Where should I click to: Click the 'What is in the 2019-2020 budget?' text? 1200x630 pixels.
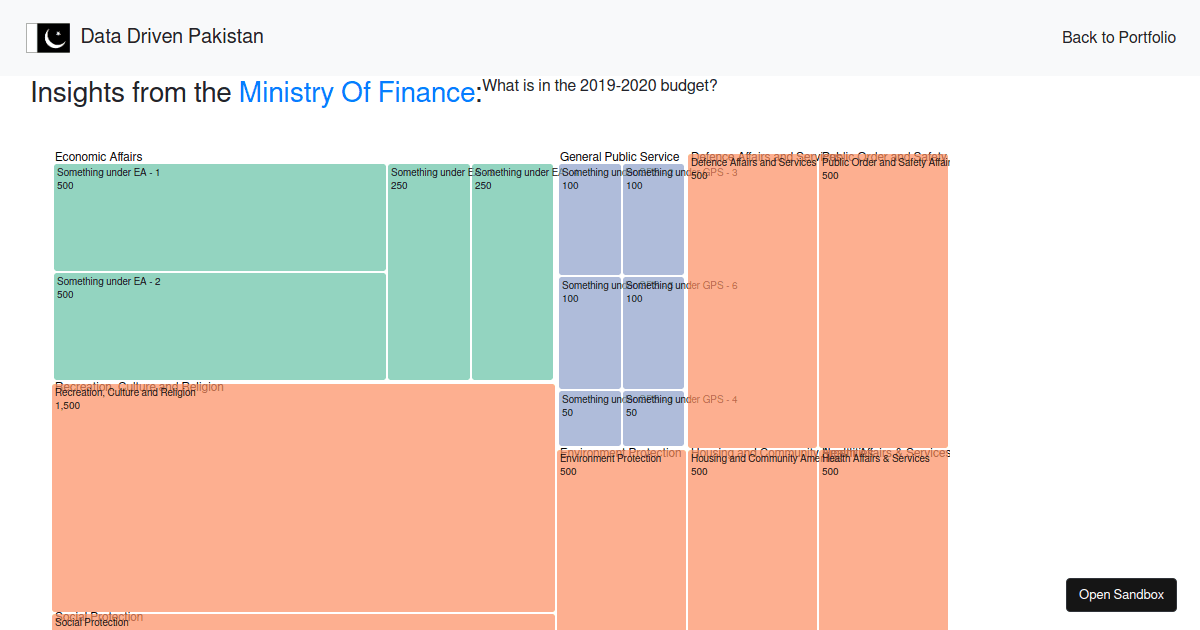tap(600, 85)
